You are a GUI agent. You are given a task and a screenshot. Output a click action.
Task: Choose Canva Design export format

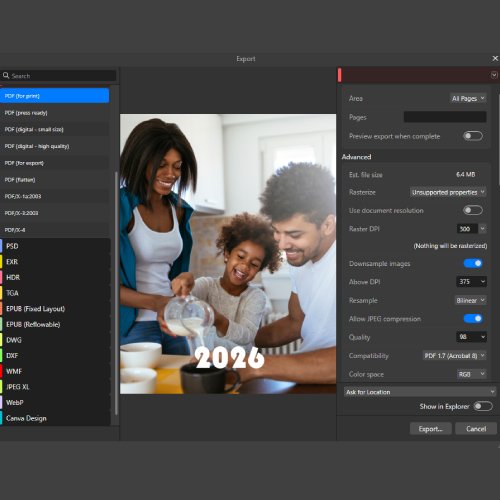click(55, 418)
